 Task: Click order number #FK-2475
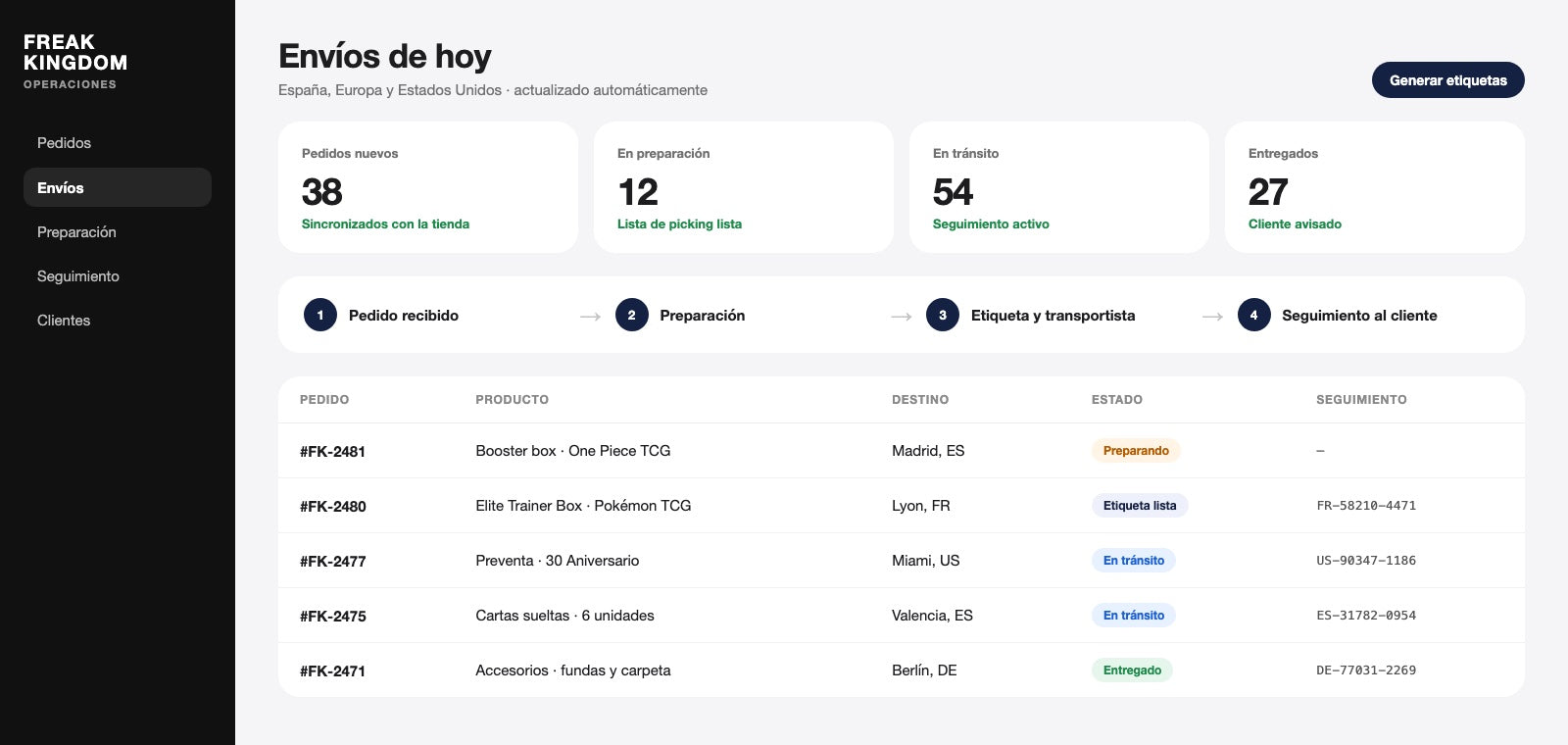point(333,617)
